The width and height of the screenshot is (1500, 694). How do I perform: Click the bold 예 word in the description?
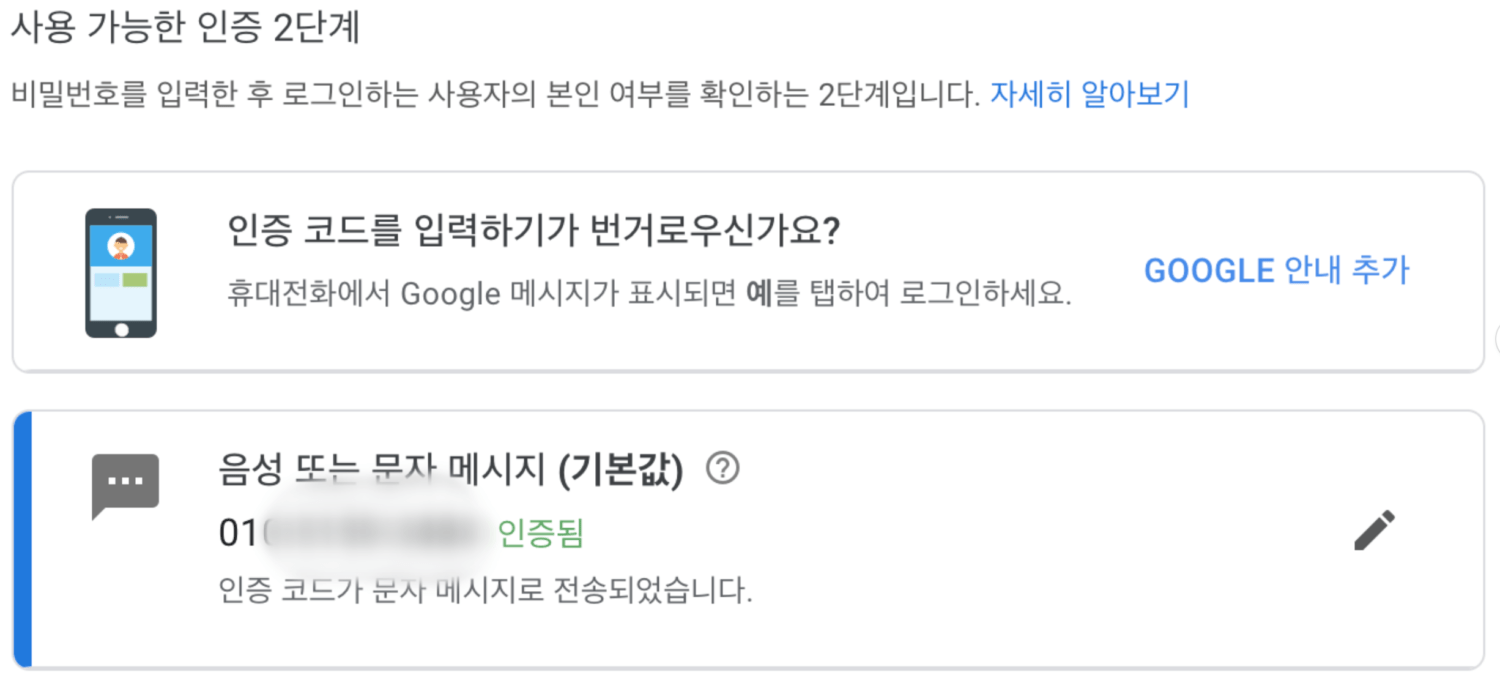pyautogui.click(x=759, y=295)
